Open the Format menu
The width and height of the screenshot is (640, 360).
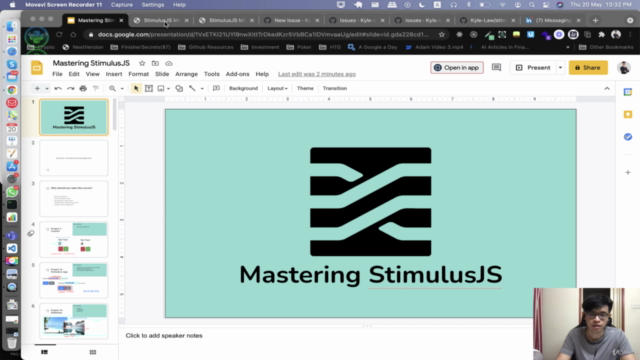tap(138, 74)
